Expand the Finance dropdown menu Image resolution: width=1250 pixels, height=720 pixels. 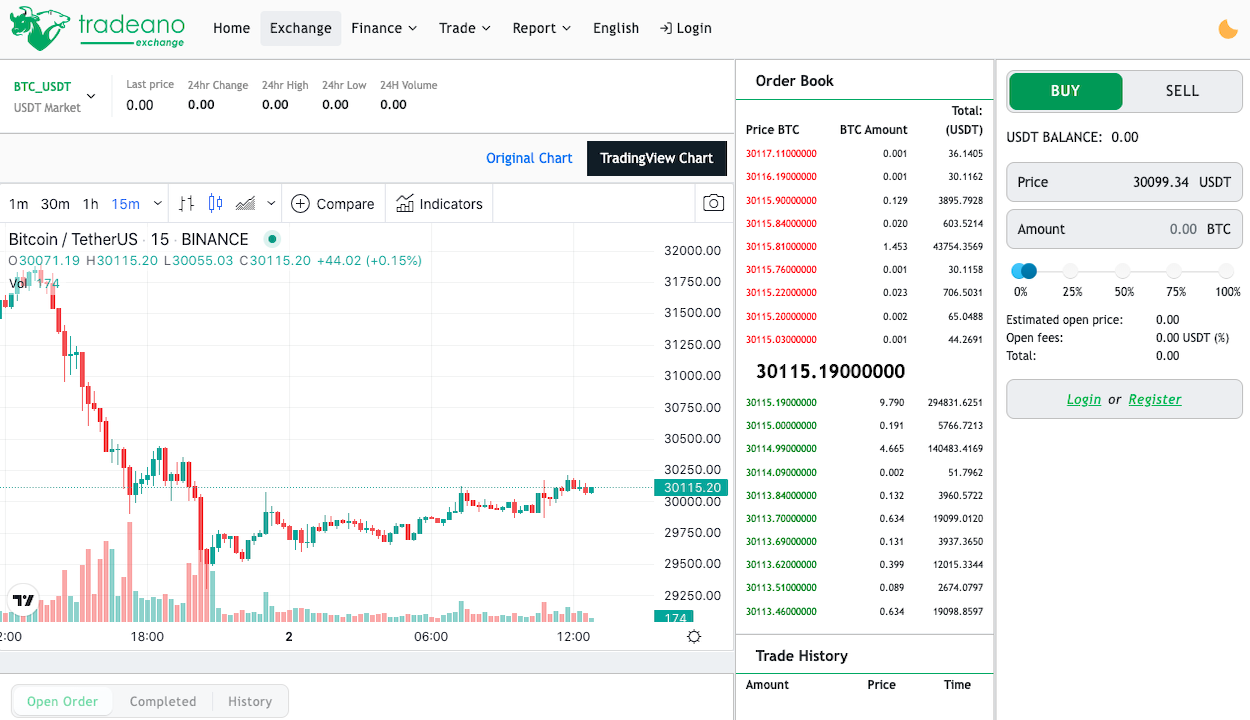384,28
